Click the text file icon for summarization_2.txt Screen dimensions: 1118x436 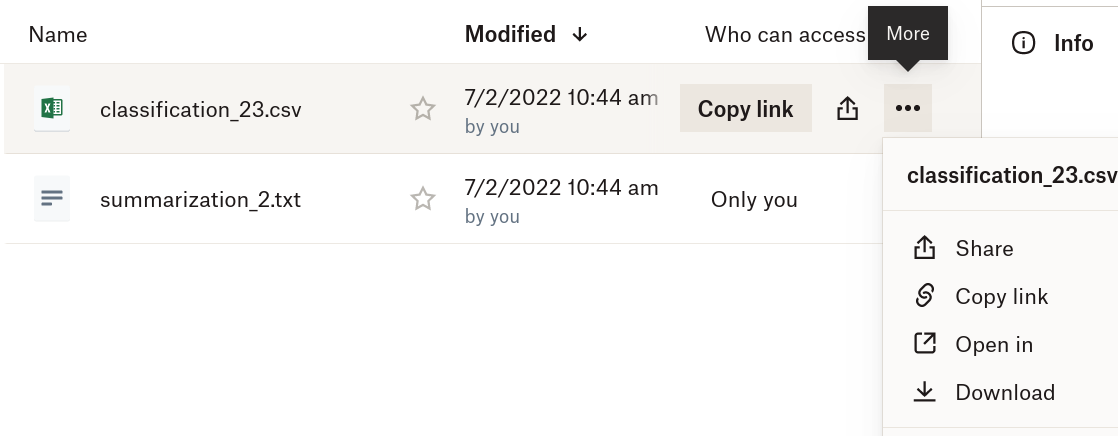51,199
